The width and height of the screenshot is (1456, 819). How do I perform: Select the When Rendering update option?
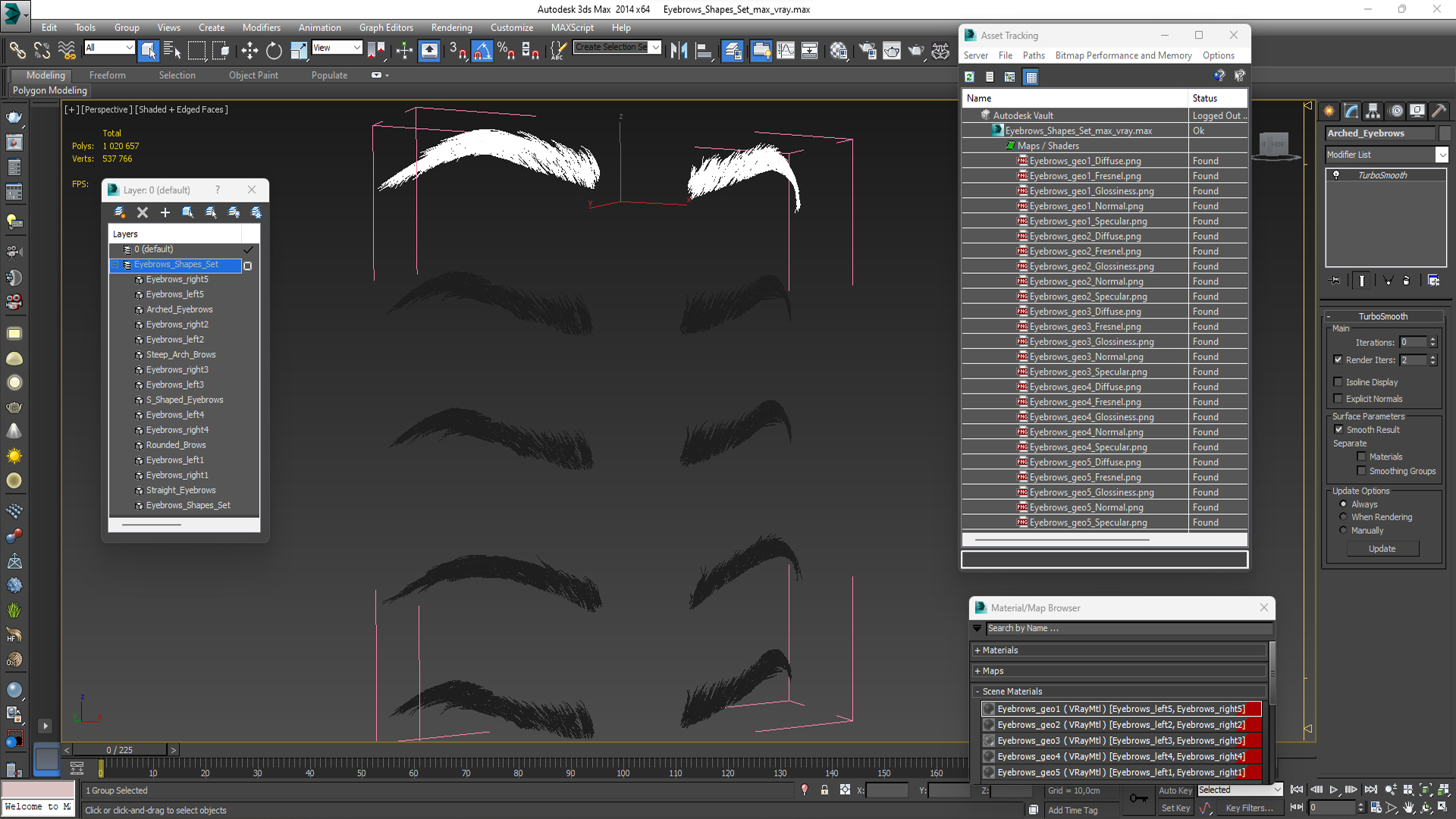tap(1343, 517)
